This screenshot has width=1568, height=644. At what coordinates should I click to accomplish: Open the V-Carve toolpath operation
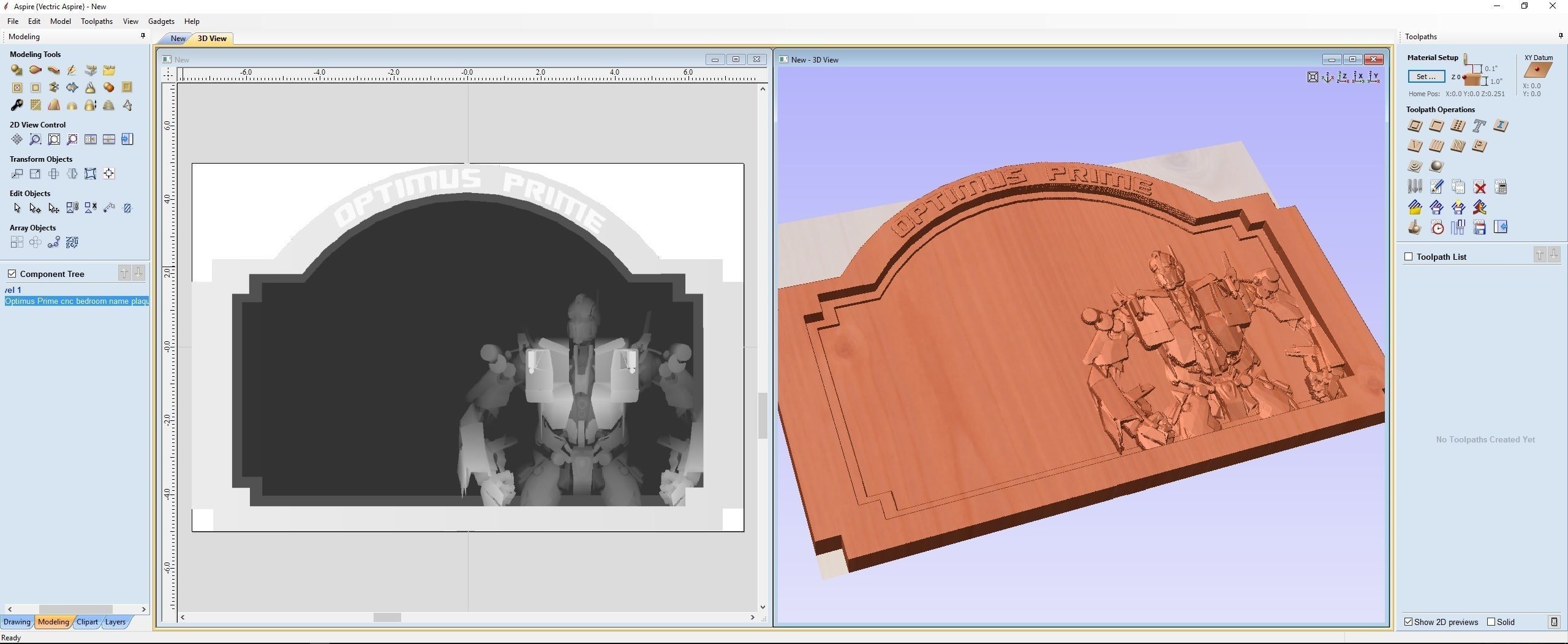coord(1415,146)
